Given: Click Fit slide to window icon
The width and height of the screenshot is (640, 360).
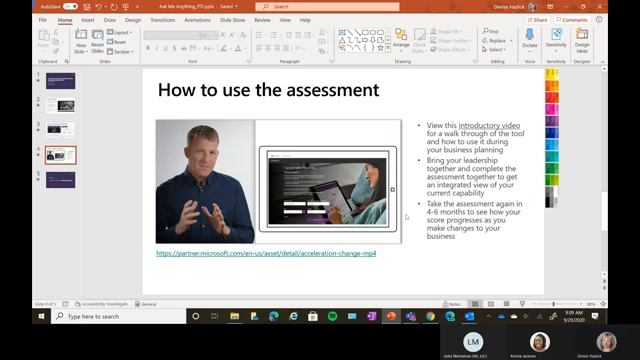Looking at the screenshot, I should tap(603, 304).
